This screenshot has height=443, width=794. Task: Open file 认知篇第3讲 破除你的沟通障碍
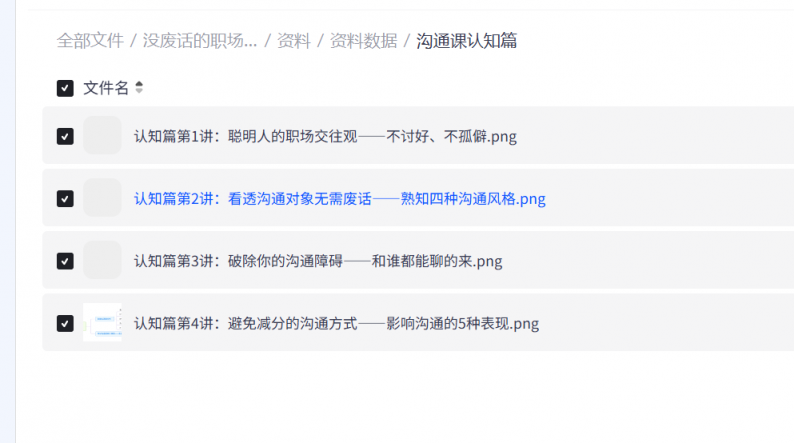[x=318, y=261]
